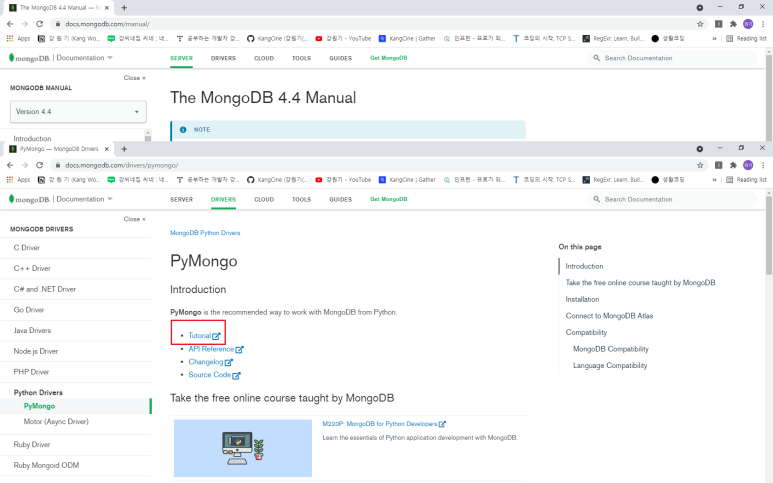Open the API Reference link
The image size is (773, 483).
click(x=216, y=349)
